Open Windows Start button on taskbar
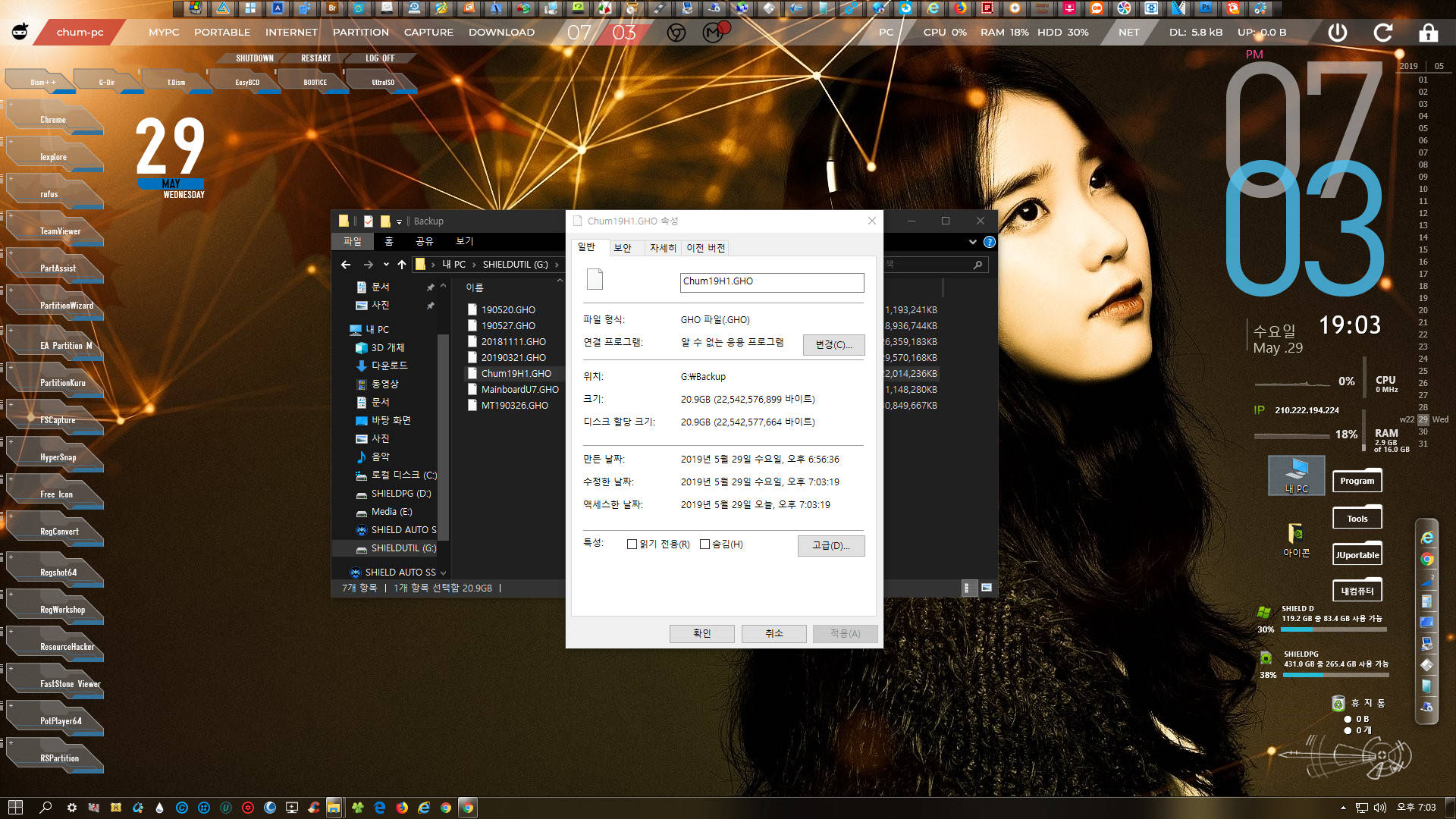Viewport: 1456px width, 819px height. point(15,808)
